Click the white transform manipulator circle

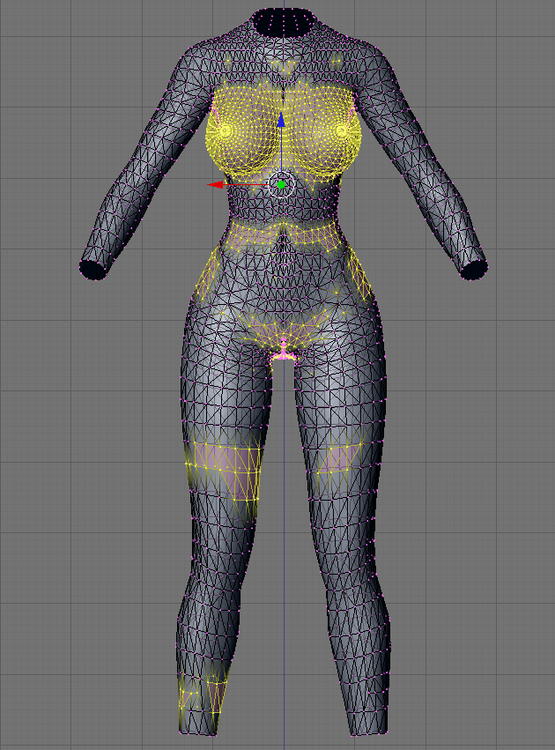(x=281, y=185)
